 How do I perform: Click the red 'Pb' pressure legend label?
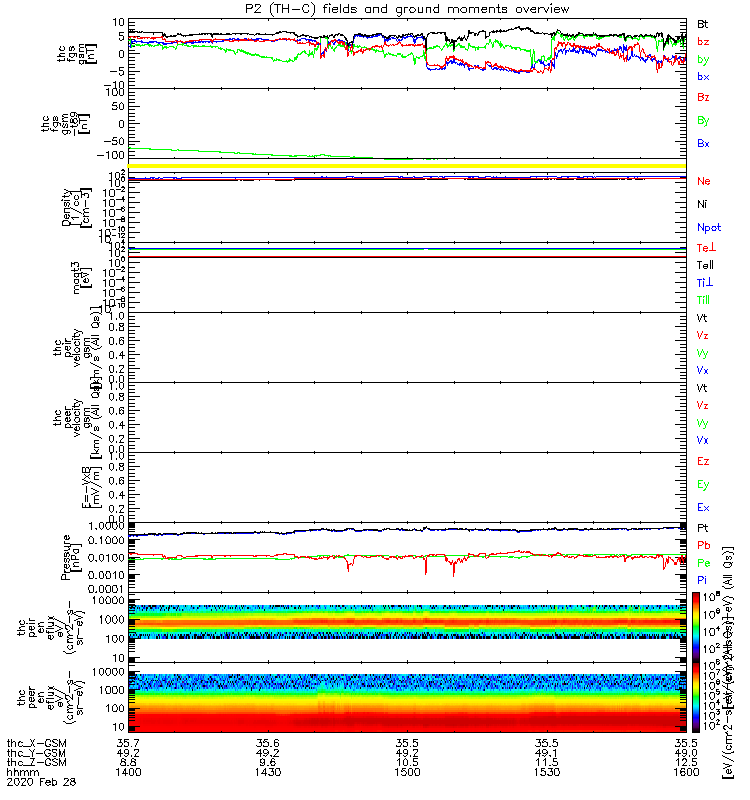click(x=704, y=545)
